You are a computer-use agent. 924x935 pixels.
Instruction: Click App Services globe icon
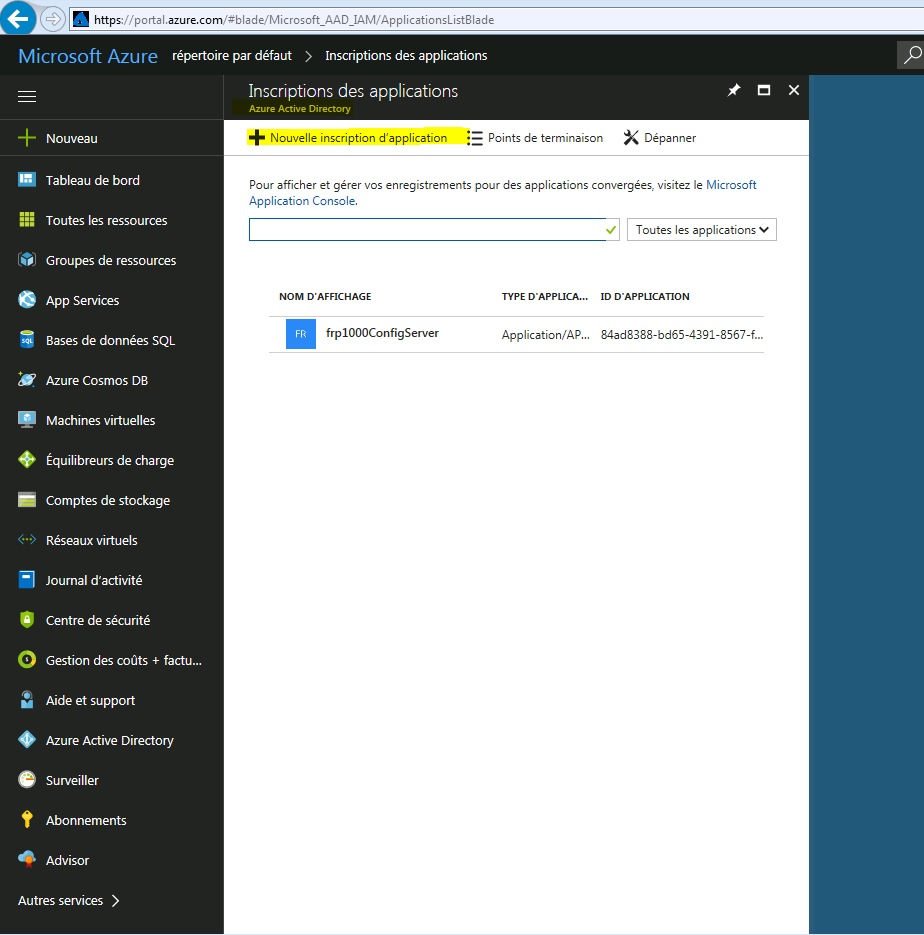pos(27,299)
